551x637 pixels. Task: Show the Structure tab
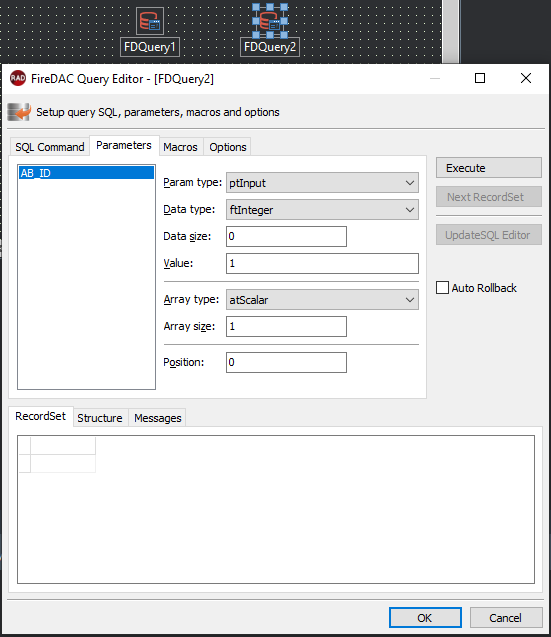point(100,418)
